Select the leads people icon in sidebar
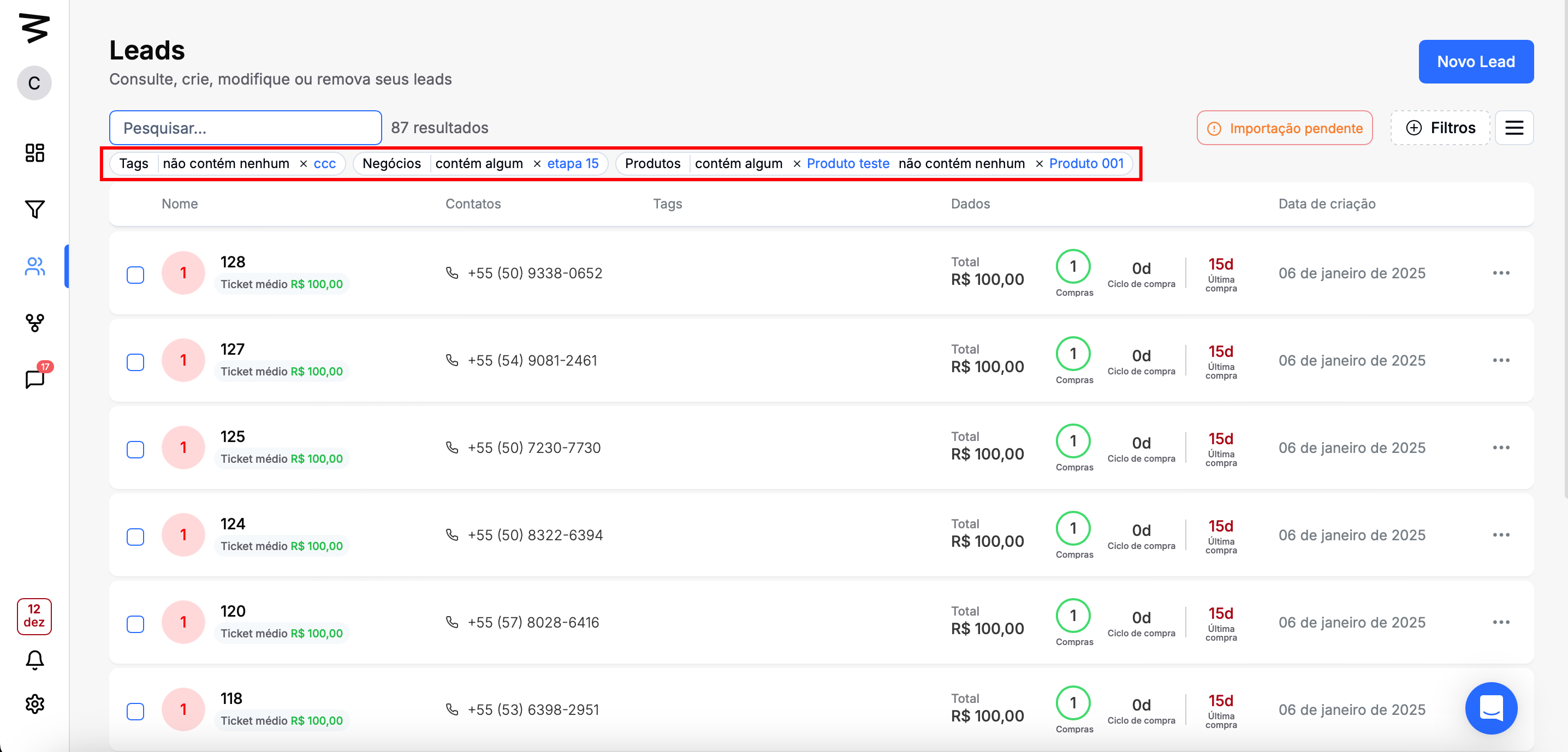 pyautogui.click(x=35, y=266)
